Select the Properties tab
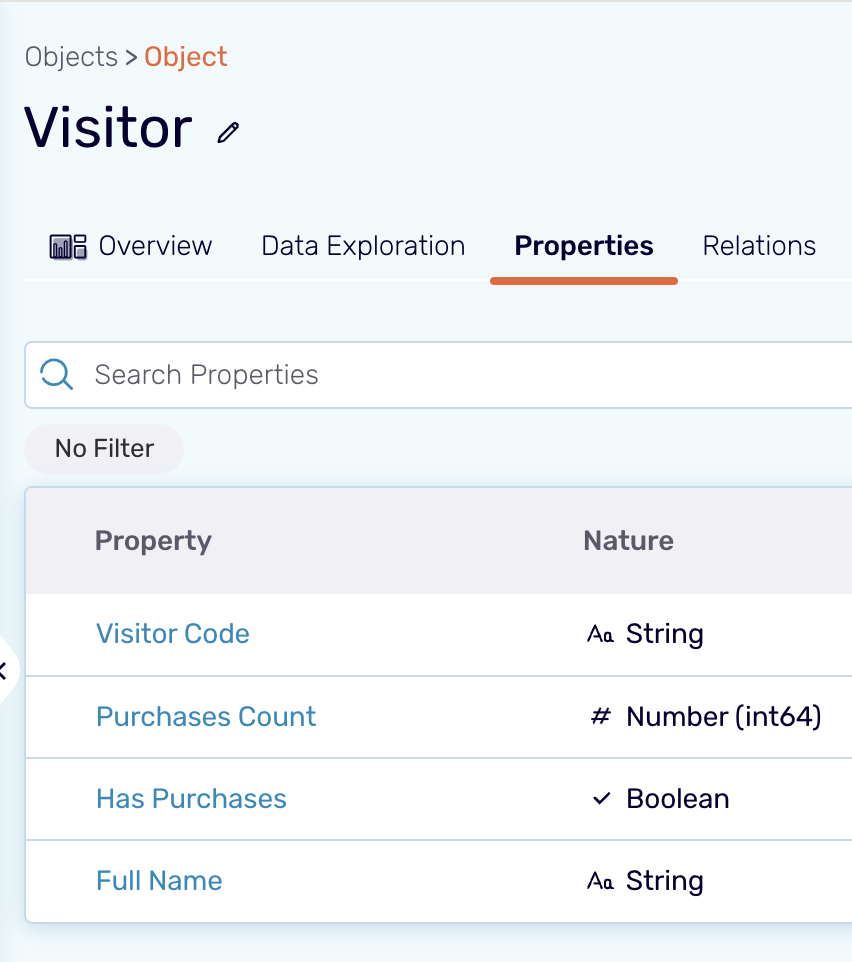 tap(583, 246)
